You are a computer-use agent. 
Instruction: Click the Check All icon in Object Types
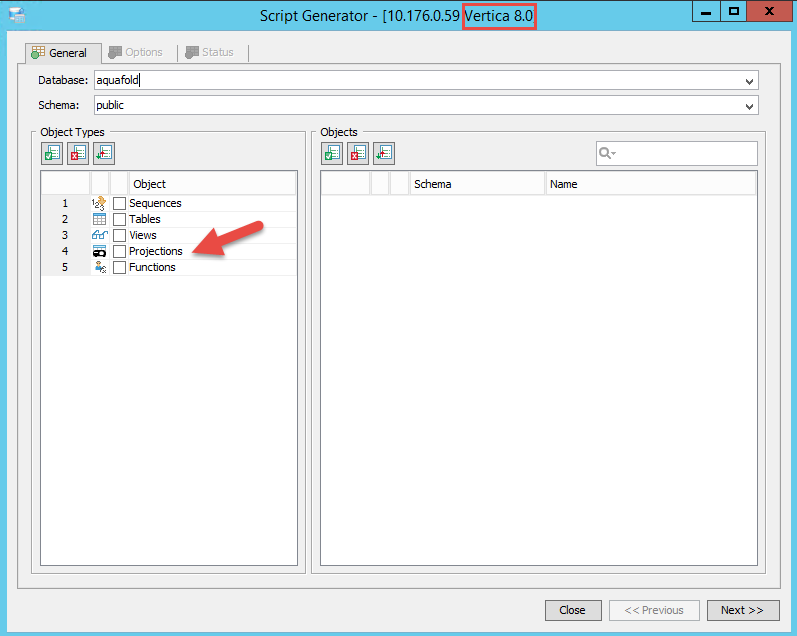[52, 154]
